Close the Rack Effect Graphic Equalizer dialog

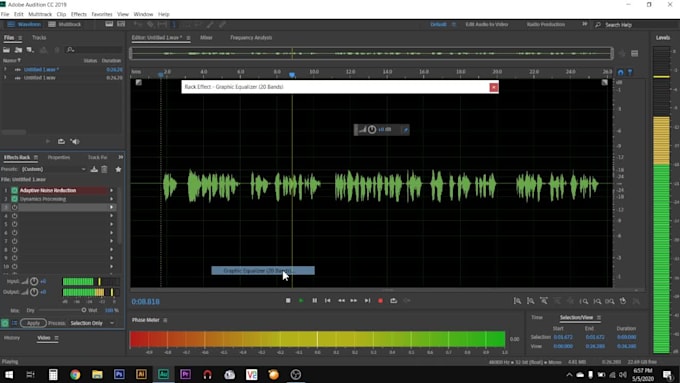494,87
